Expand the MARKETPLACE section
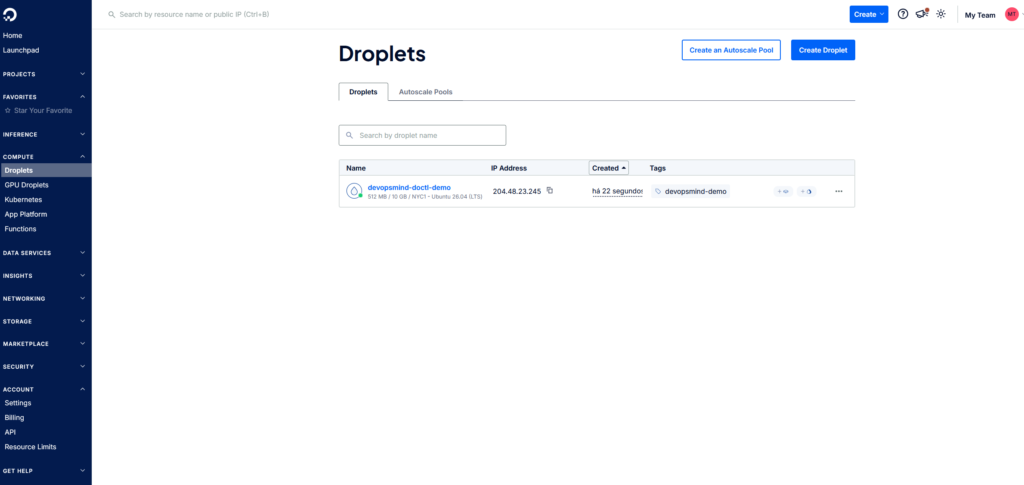Screen dimensions: 1024x485 [46, 343]
